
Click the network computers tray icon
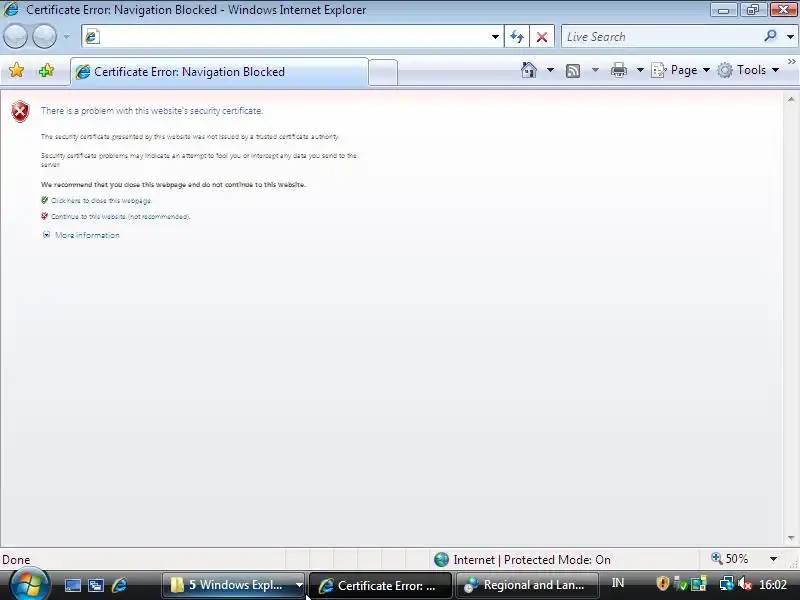pyautogui.click(x=727, y=583)
